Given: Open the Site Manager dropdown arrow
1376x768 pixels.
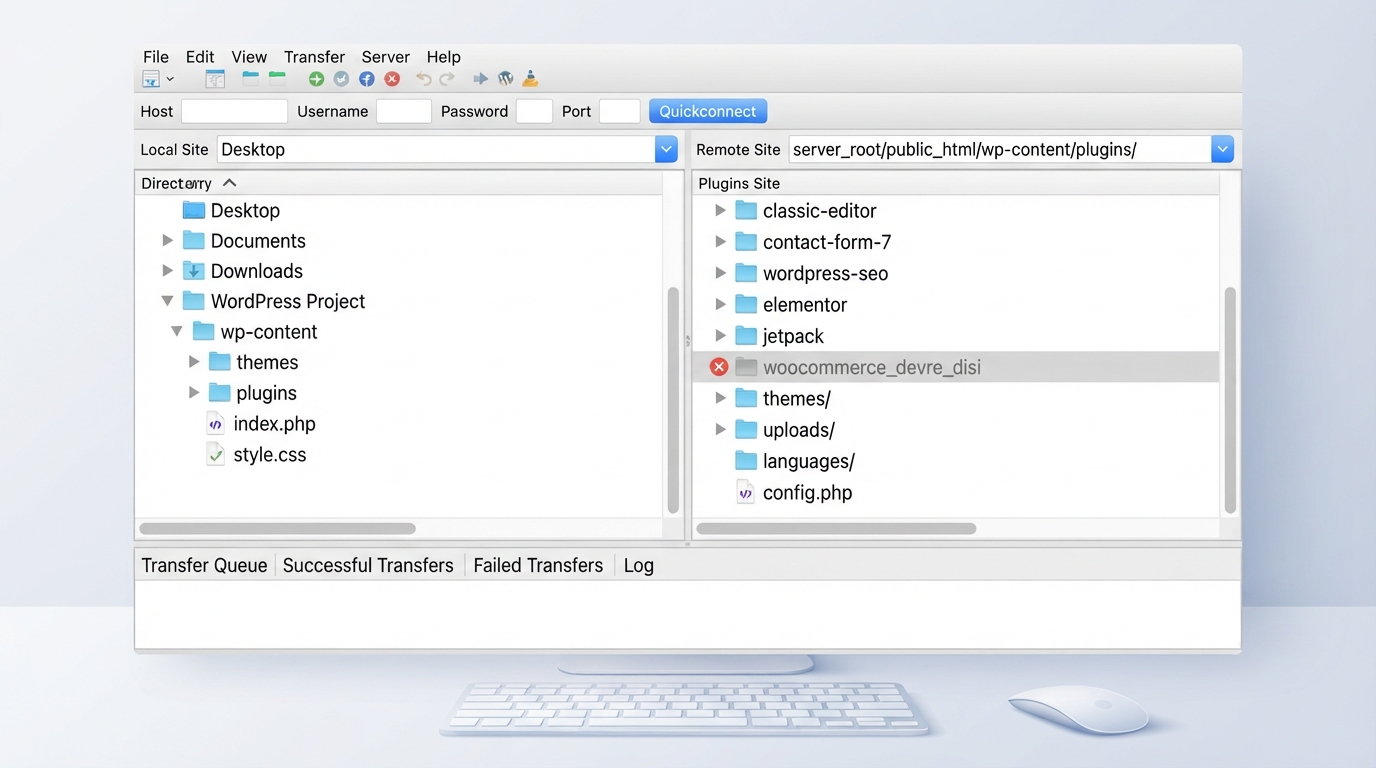Looking at the screenshot, I should click(x=170, y=79).
